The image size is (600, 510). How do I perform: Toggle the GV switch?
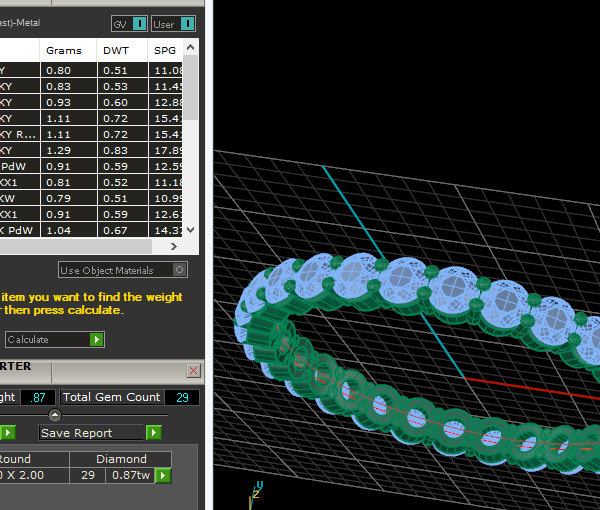coord(140,24)
